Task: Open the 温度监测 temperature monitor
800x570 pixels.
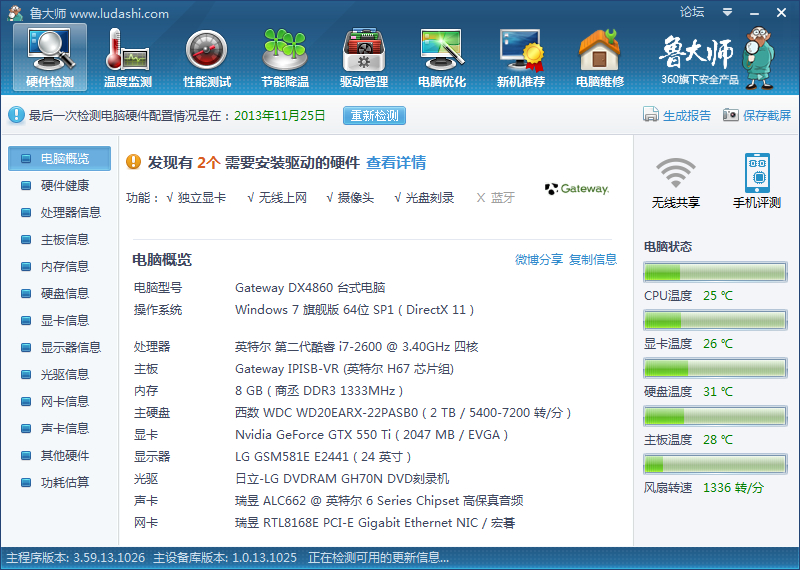Action: point(128,58)
